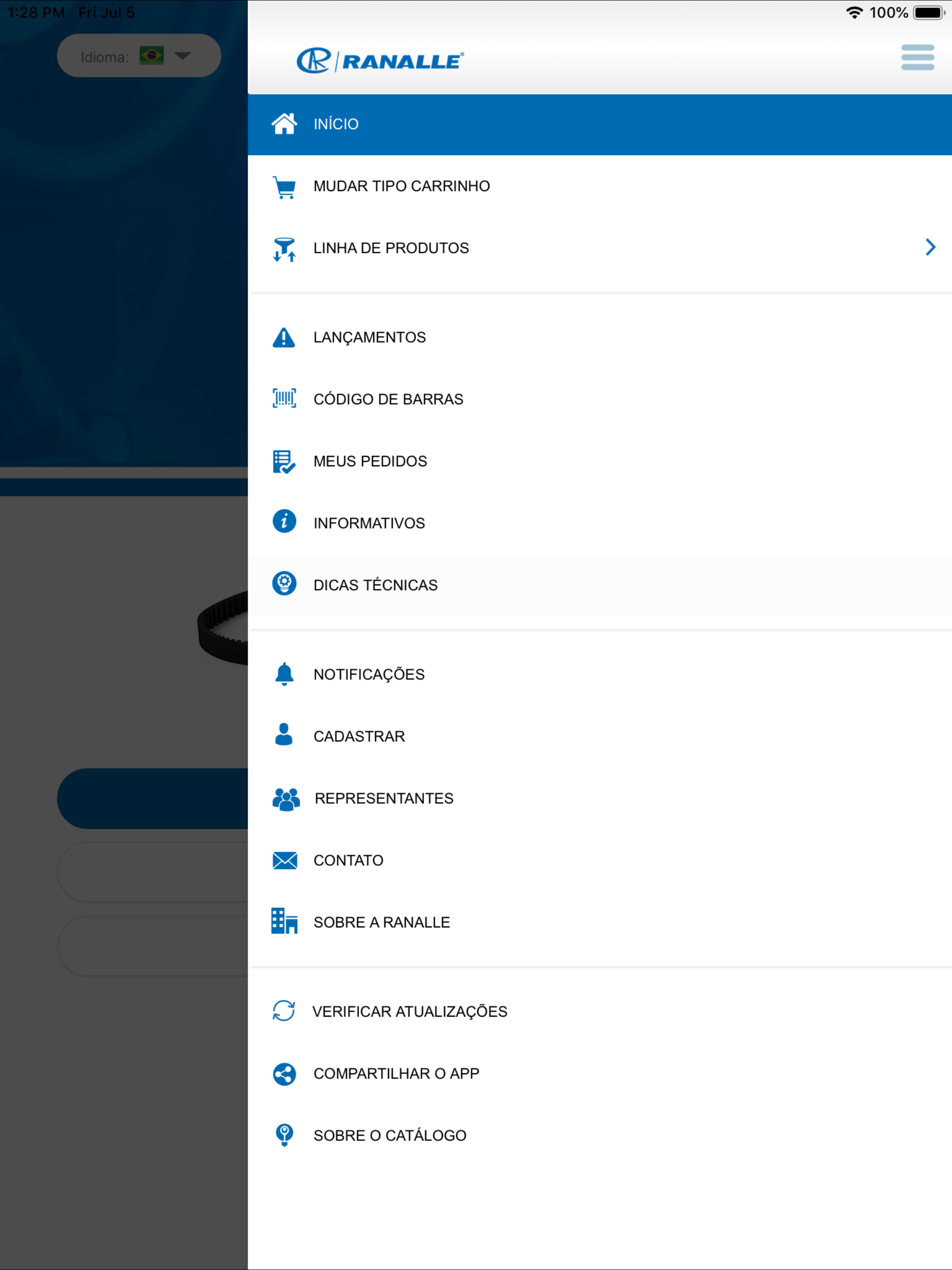Click the bell icon for Notificações
The height and width of the screenshot is (1270, 952).
[x=284, y=674]
